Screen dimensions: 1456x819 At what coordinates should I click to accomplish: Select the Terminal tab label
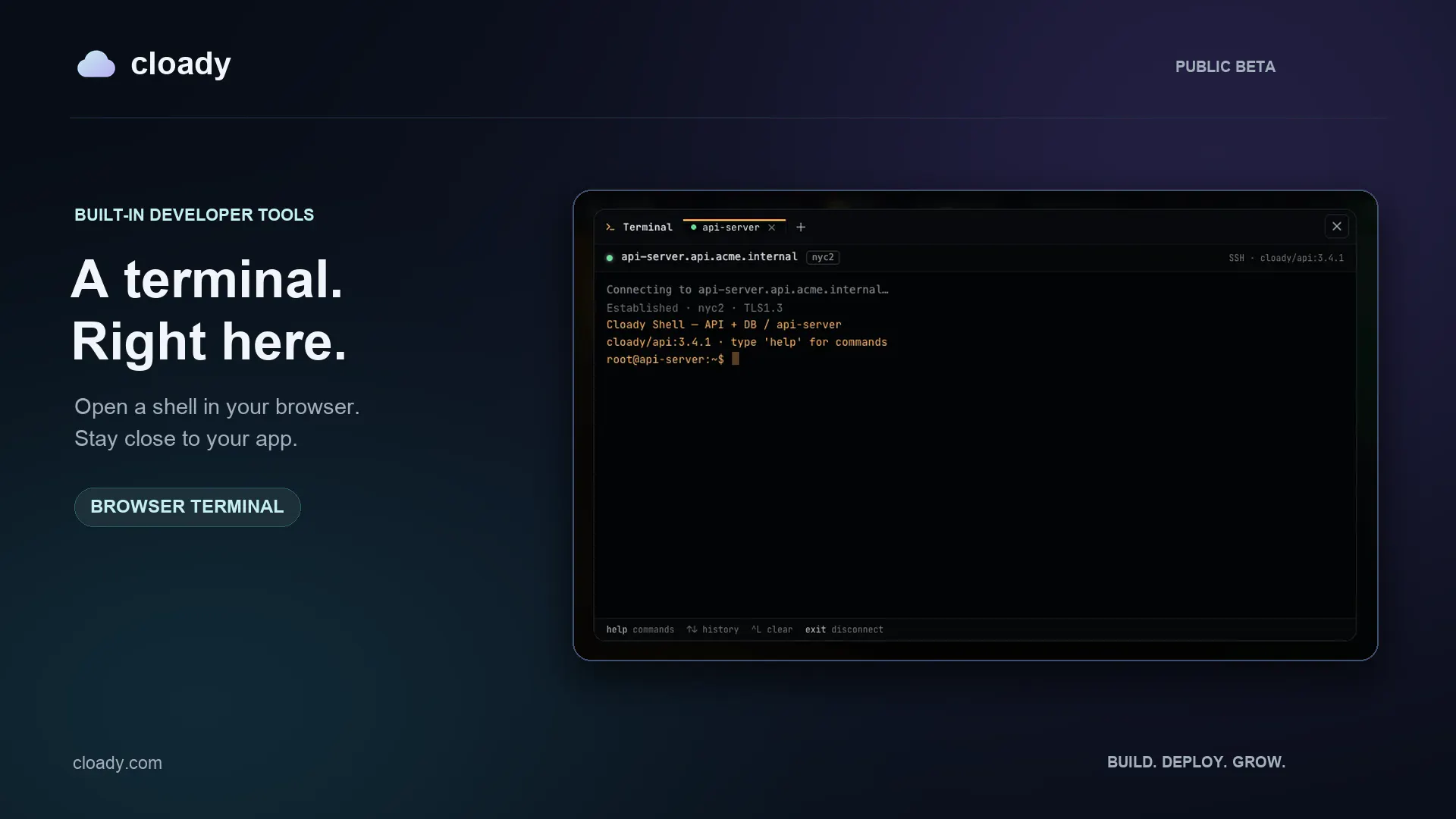pyautogui.click(x=648, y=227)
